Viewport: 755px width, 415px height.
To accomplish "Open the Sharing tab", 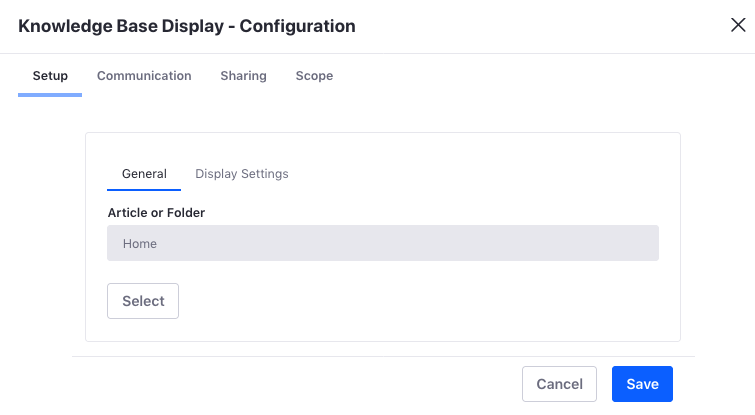I will [x=243, y=76].
